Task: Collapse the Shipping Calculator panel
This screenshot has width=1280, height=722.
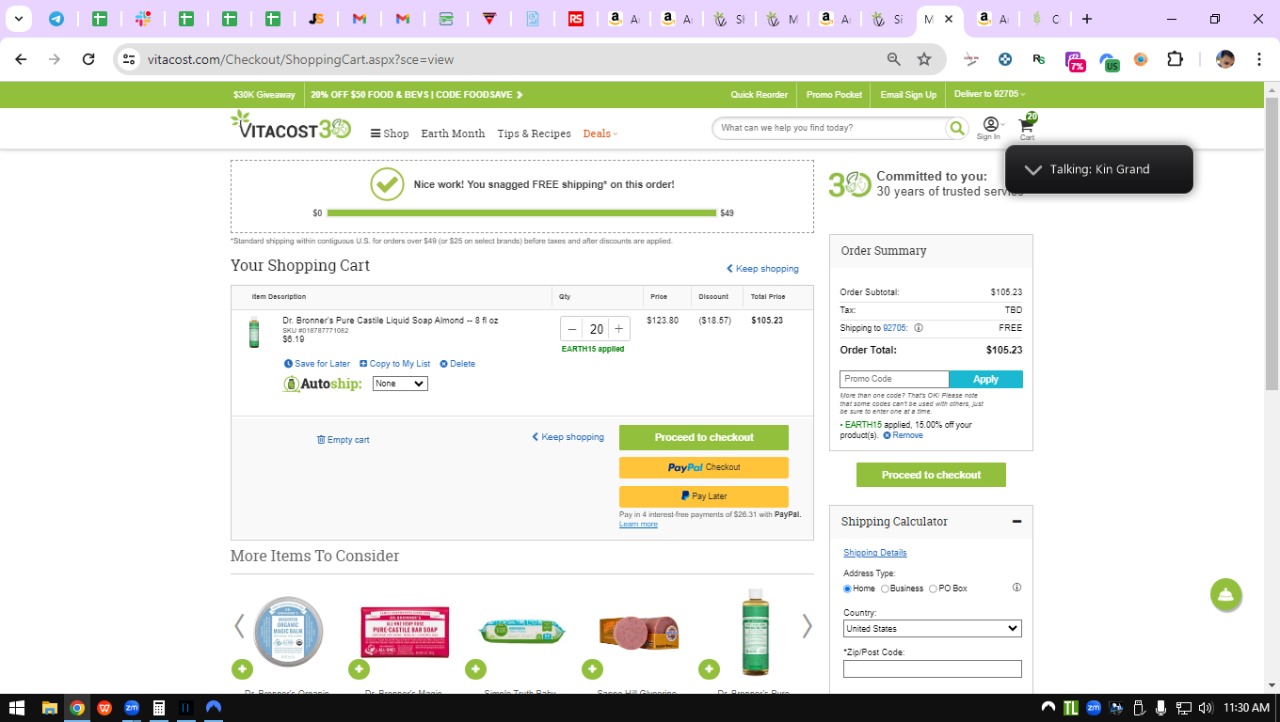Action: pos(1017,521)
